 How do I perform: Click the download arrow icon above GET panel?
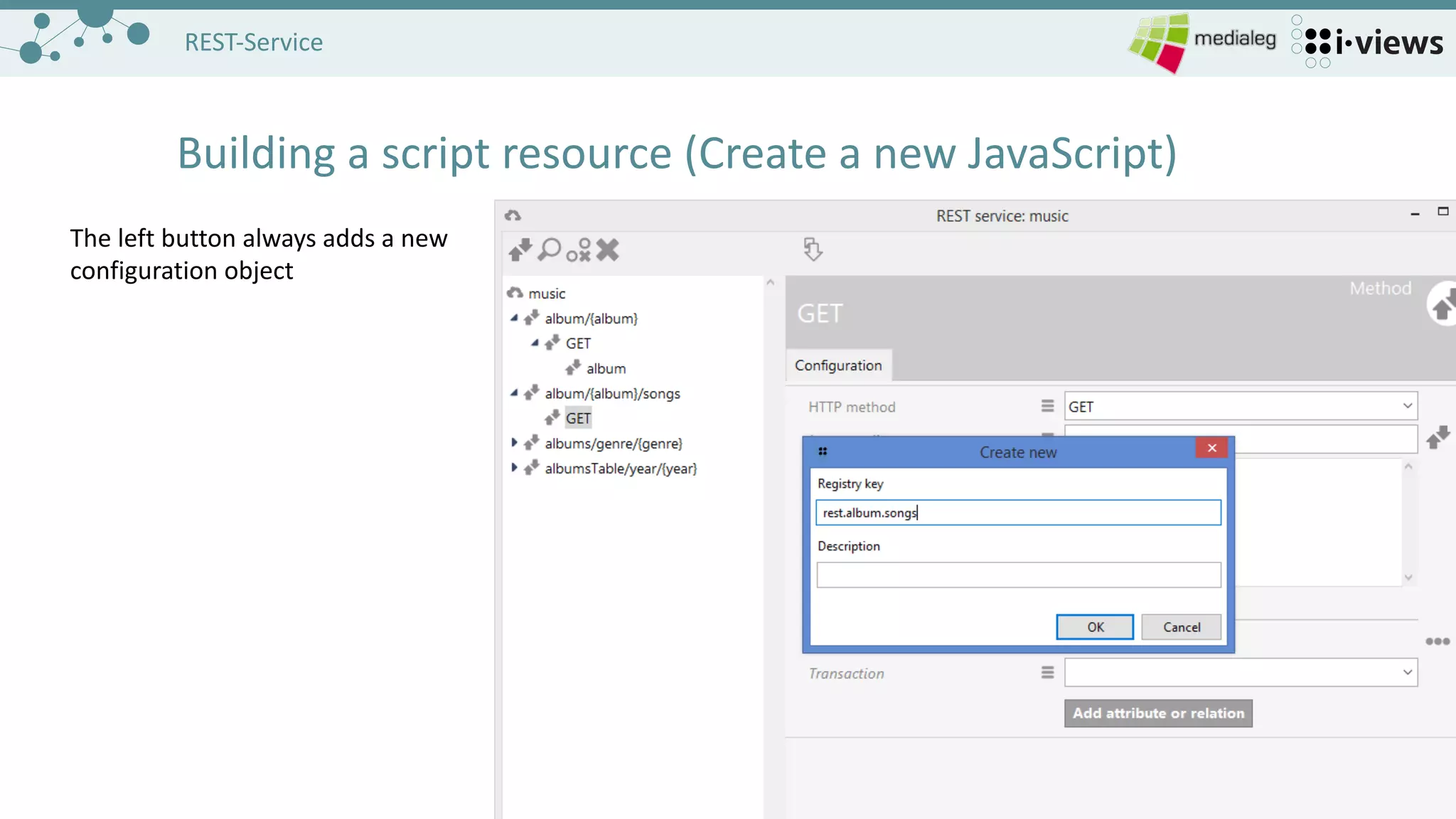point(813,250)
